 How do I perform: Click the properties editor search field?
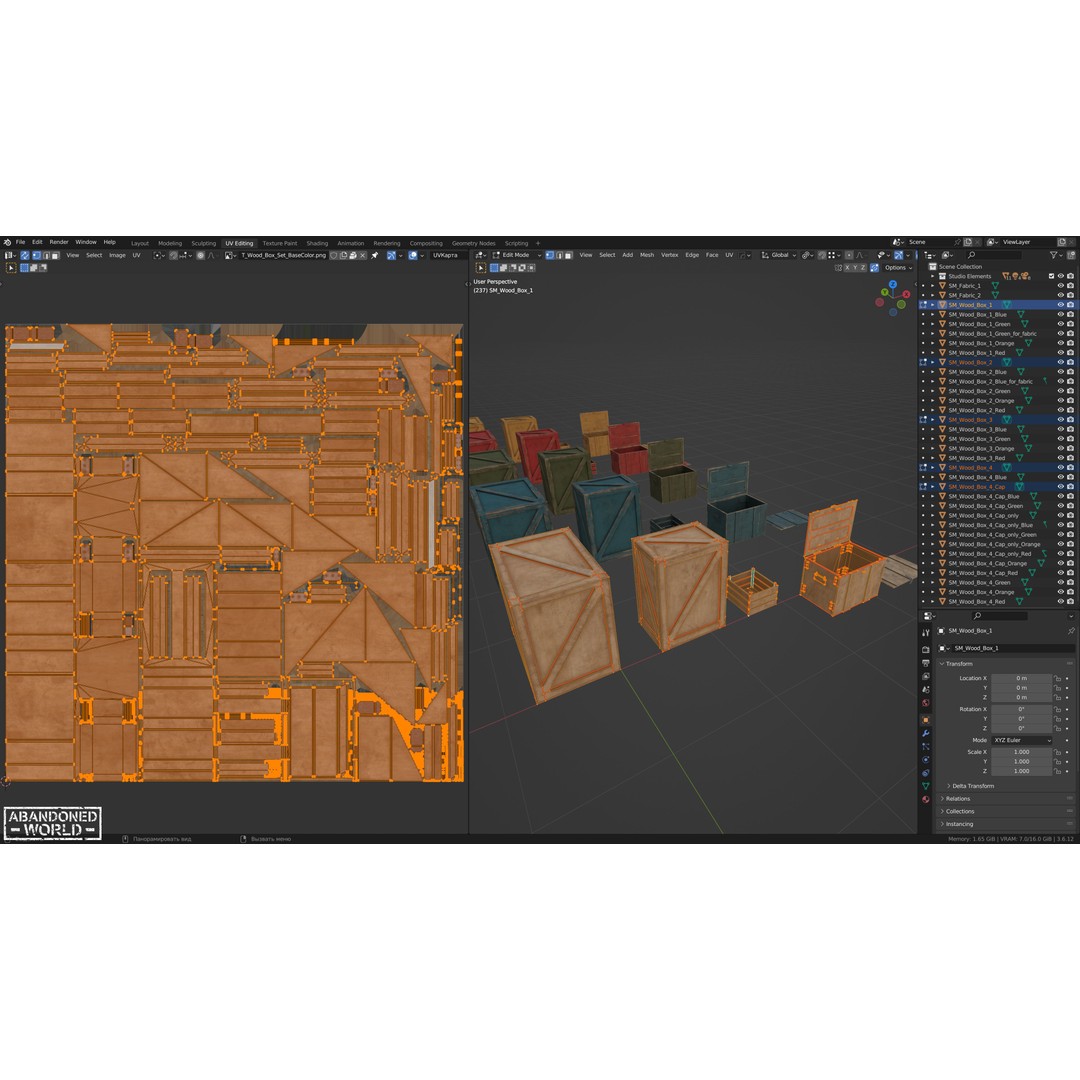(999, 616)
